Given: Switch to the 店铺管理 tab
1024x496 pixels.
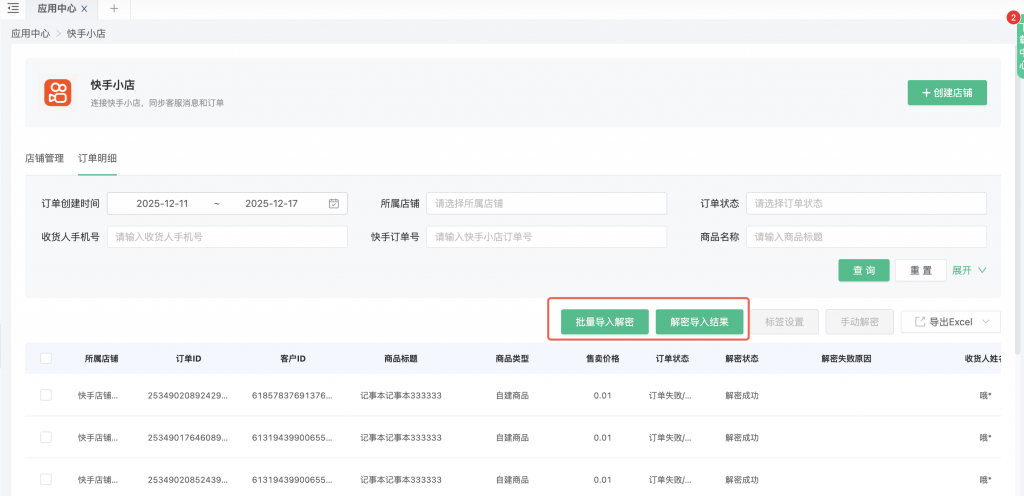Looking at the screenshot, I should tap(44, 158).
